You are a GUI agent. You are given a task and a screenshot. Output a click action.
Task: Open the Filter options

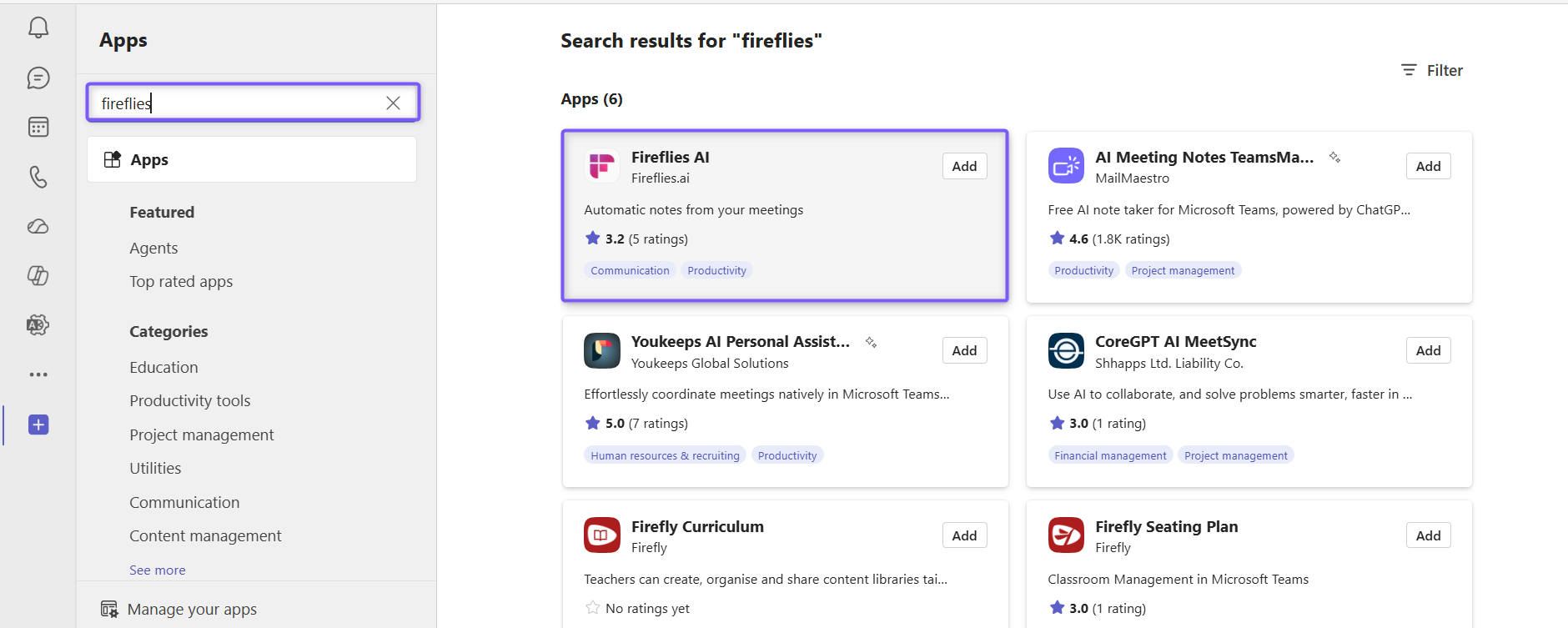(x=1432, y=71)
